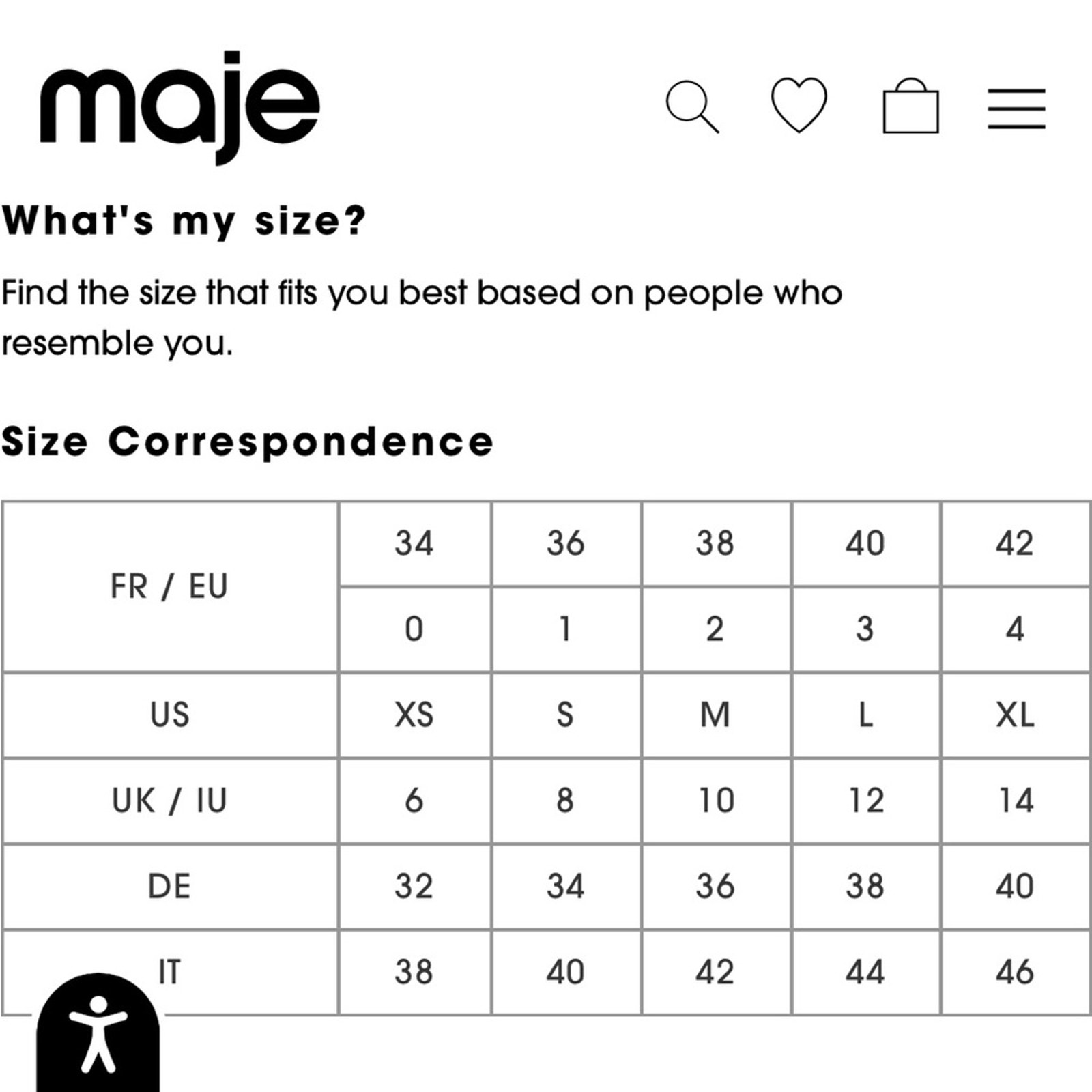The image size is (1092, 1092).
Task: Select the UK size 10 cell
Action: pyautogui.click(x=716, y=801)
